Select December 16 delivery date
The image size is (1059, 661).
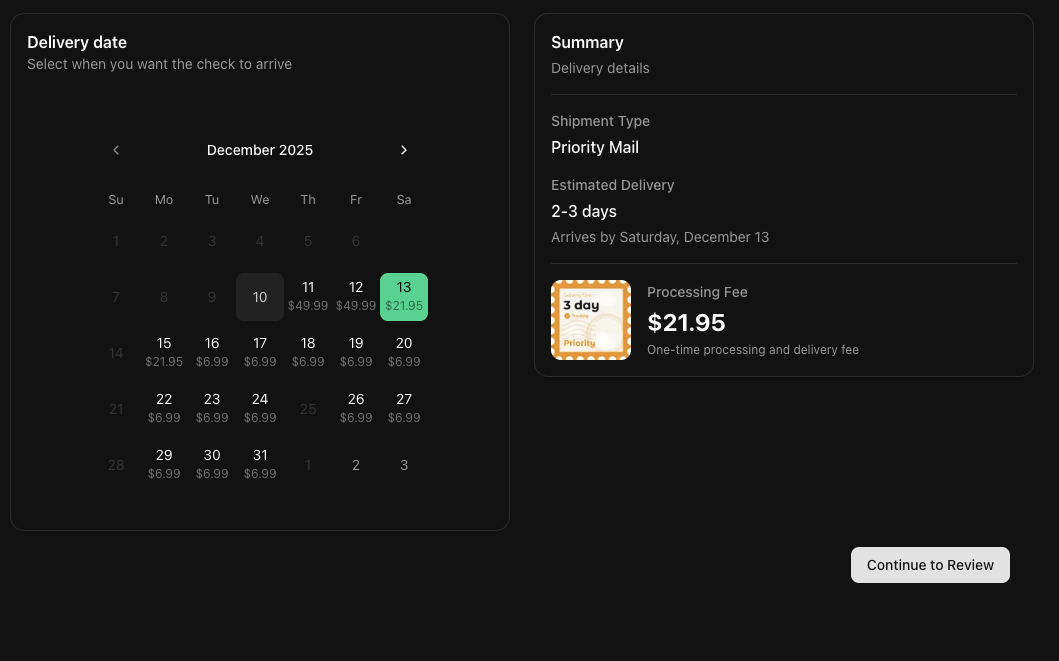tap(212, 352)
